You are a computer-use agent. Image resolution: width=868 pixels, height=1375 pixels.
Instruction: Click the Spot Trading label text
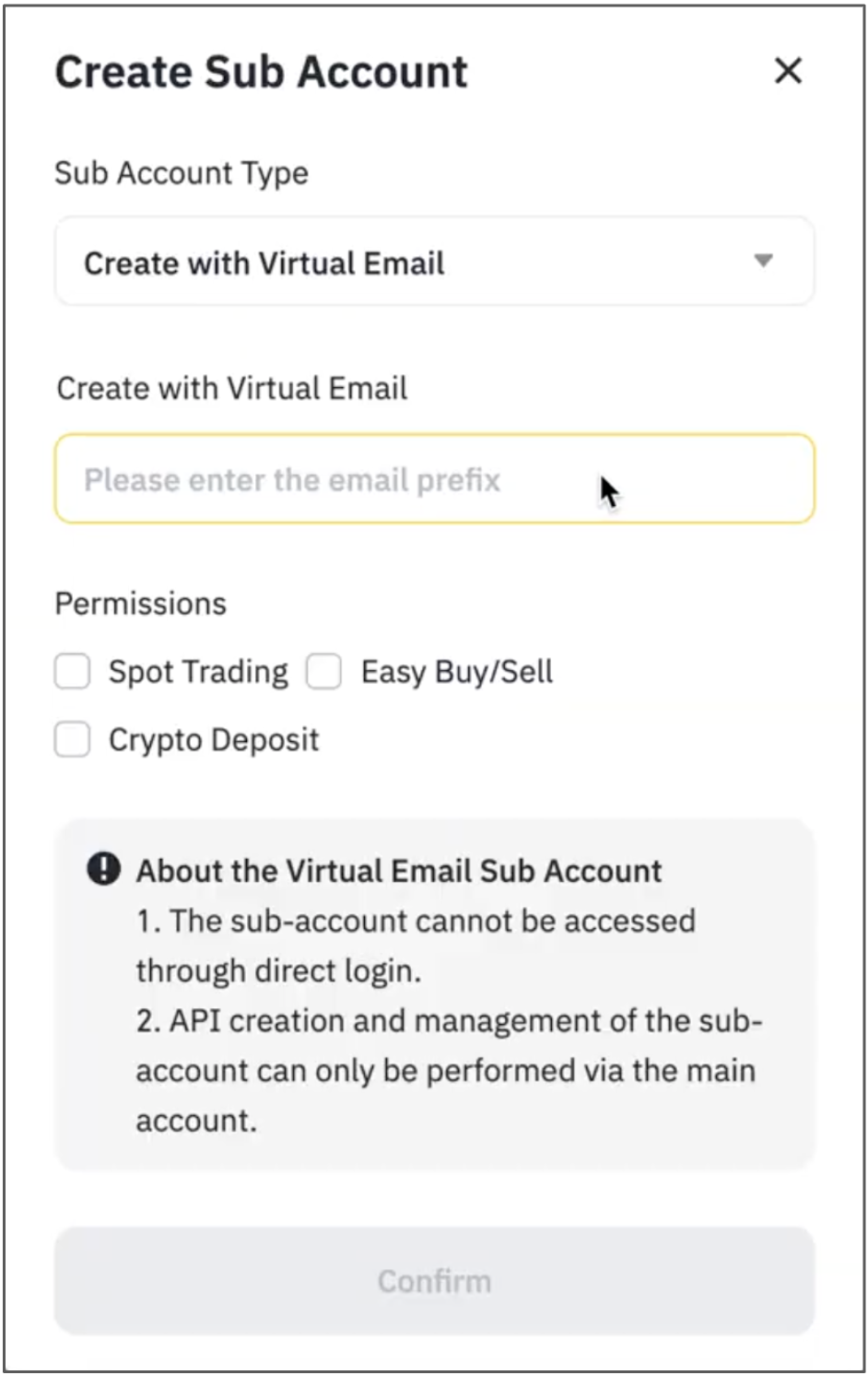click(198, 672)
